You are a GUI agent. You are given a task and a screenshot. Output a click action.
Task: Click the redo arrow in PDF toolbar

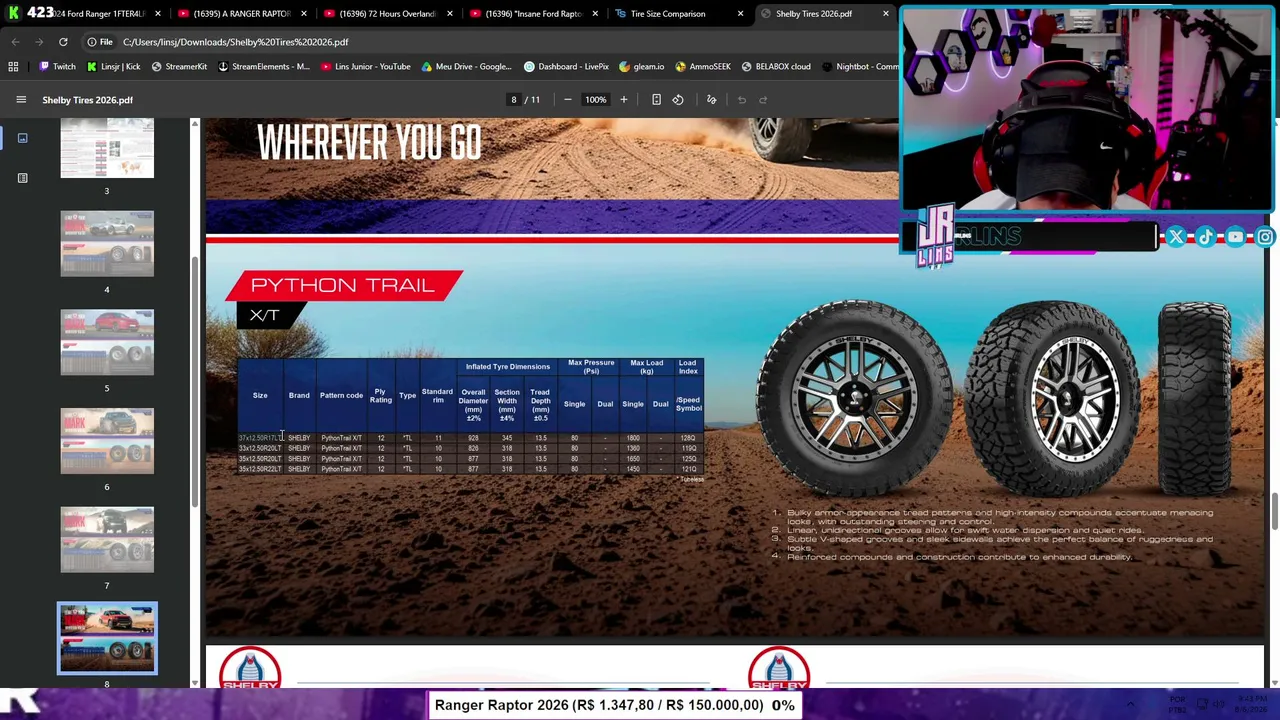(763, 100)
